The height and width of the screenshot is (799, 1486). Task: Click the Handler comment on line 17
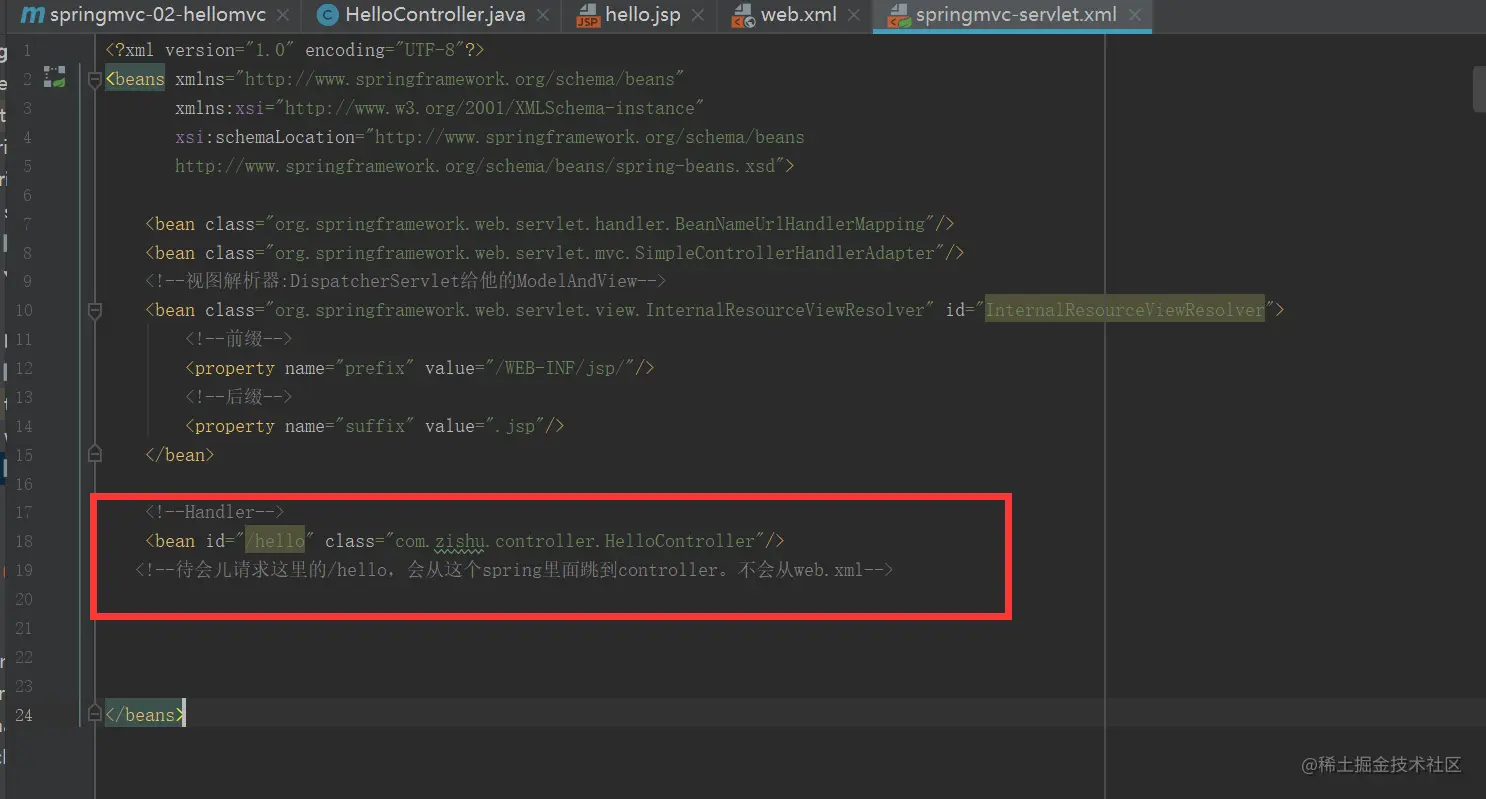(x=215, y=513)
